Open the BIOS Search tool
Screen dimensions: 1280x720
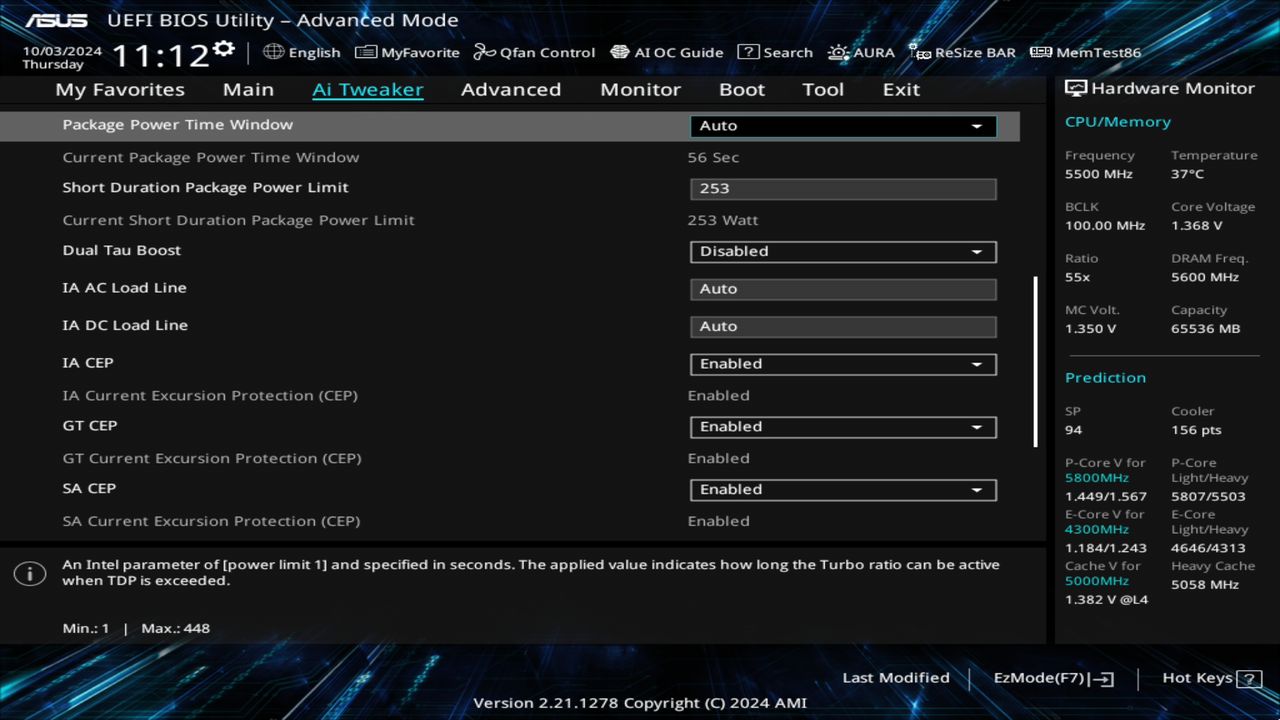(x=775, y=52)
